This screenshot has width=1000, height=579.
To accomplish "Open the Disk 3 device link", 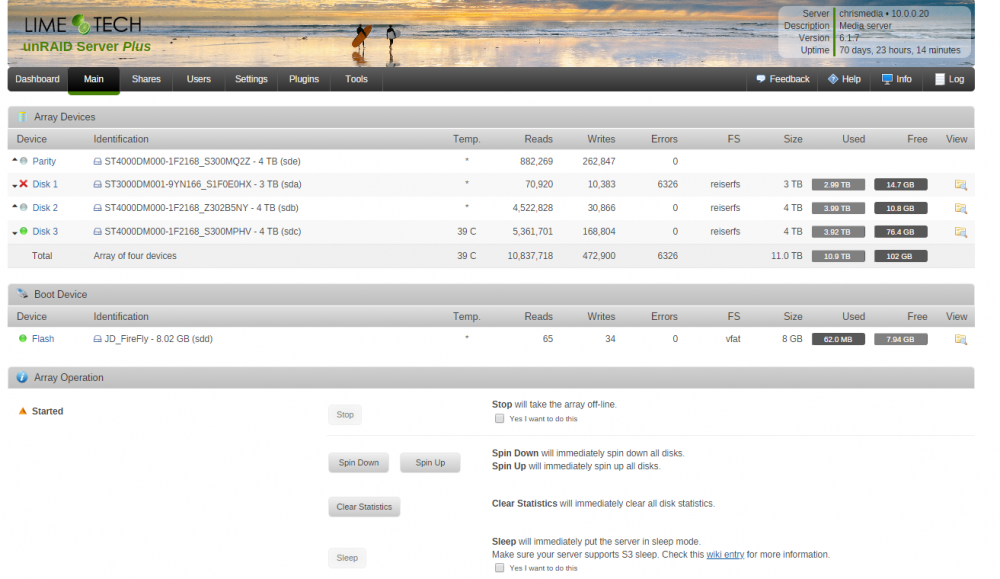I will (x=45, y=231).
